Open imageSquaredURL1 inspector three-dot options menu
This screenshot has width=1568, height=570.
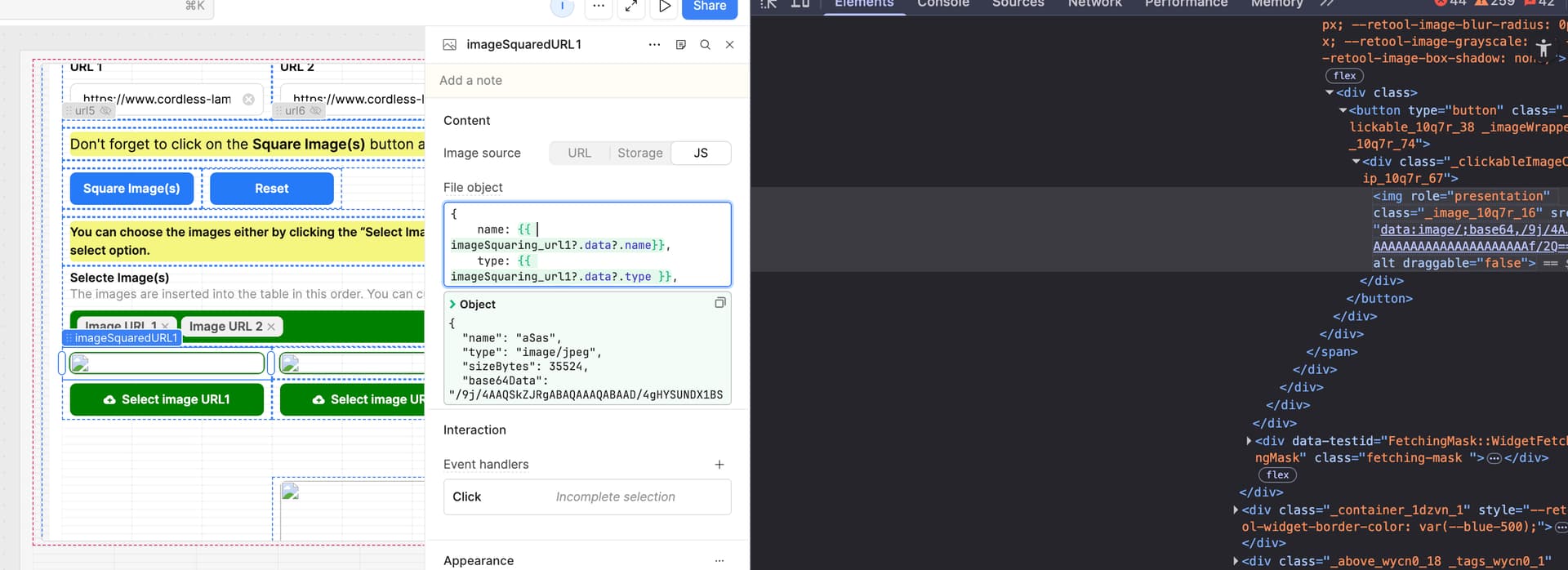[654, 45]
